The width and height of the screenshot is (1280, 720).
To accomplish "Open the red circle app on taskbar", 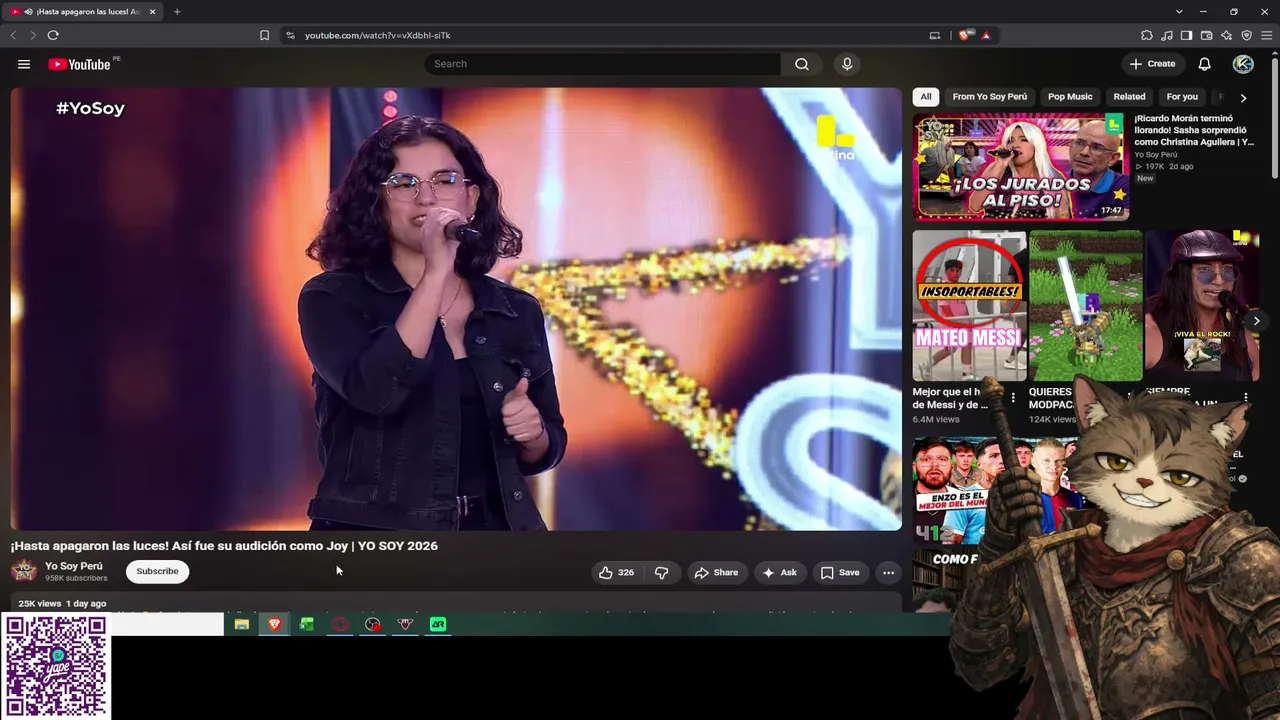I will pyautogui.click(x=340, y=624).
